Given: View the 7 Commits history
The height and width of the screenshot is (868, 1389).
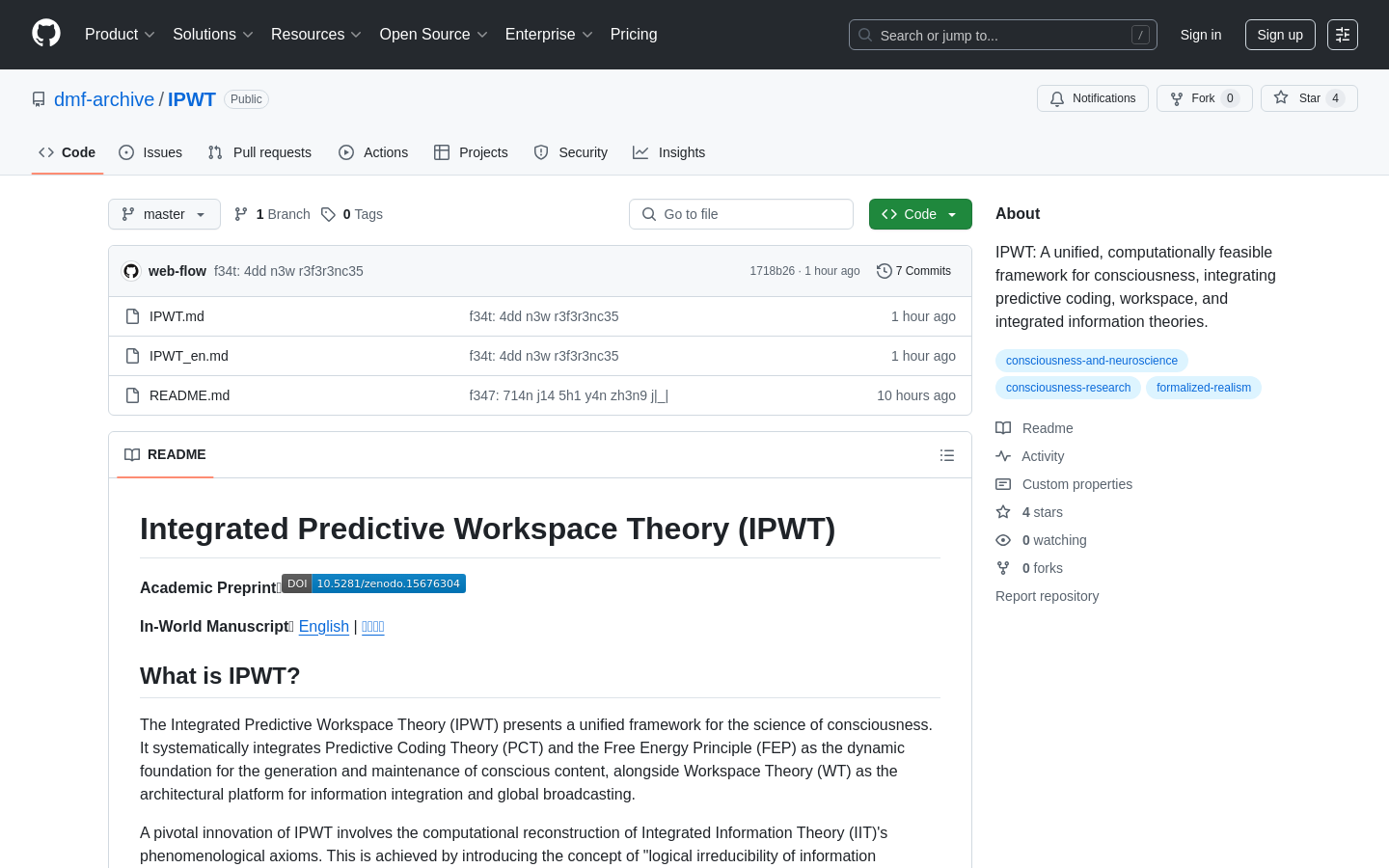Looking at the screenshot, I should click(913, 271).
